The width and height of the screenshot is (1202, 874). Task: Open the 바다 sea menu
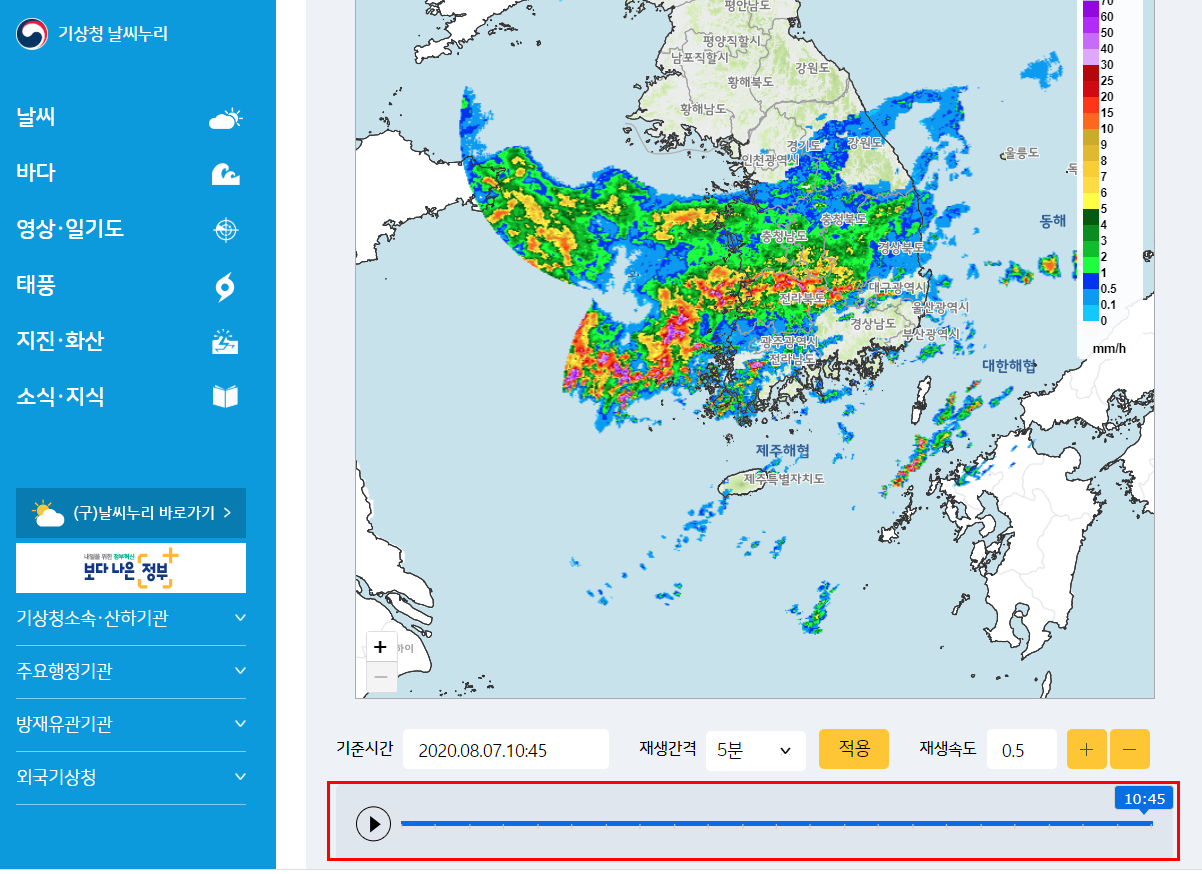[36, 173]
